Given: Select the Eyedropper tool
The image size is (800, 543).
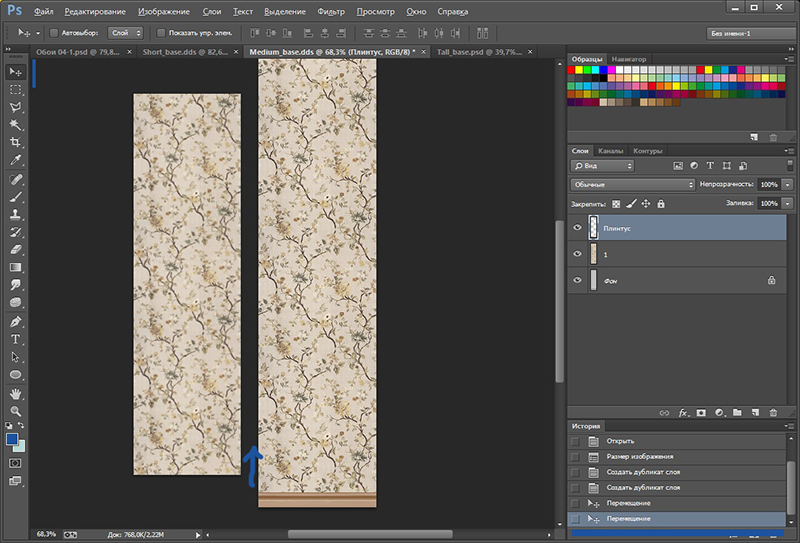Looking at the screenshot, I should pyautogui.click(x=16, y=160).
